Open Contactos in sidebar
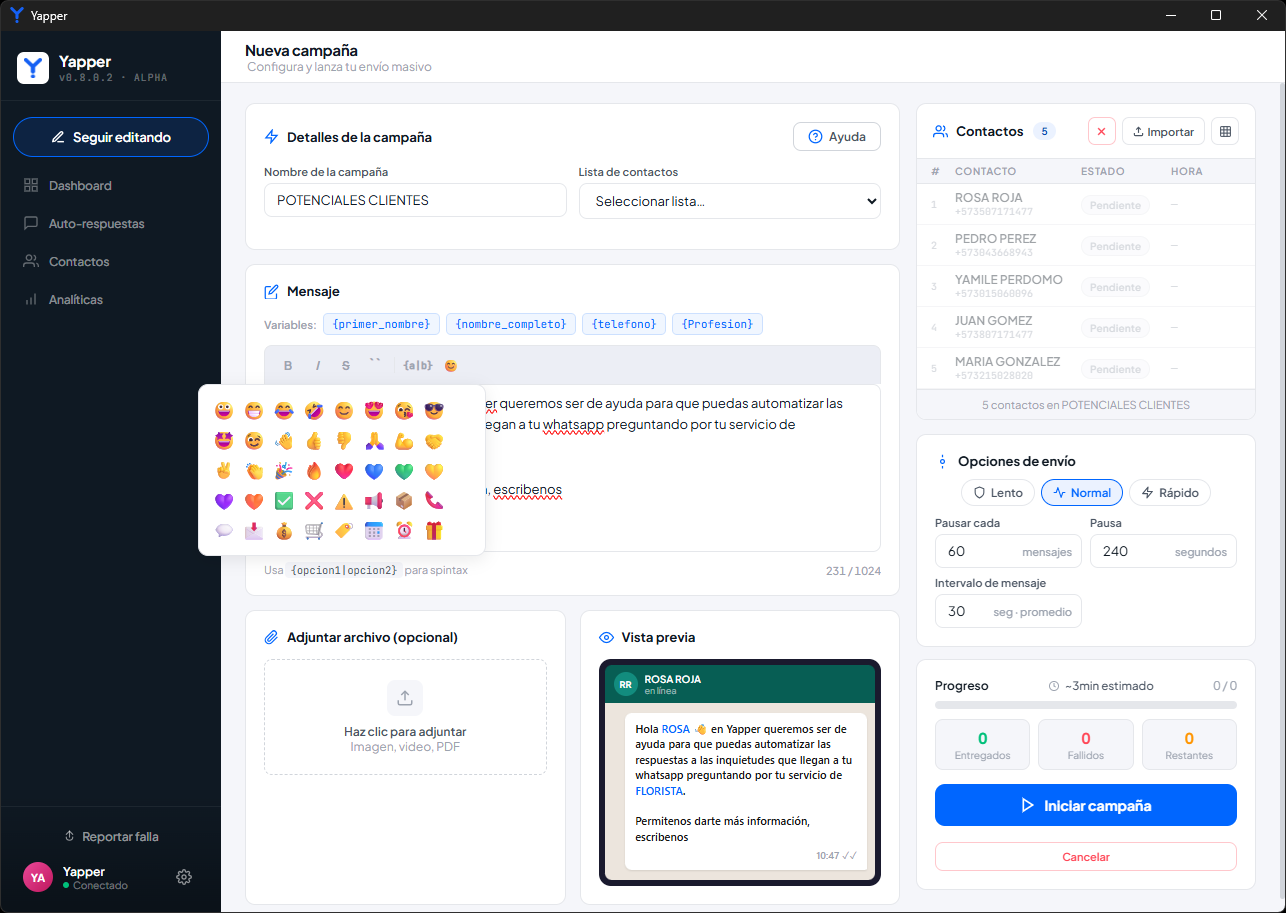 pos(110,261)
